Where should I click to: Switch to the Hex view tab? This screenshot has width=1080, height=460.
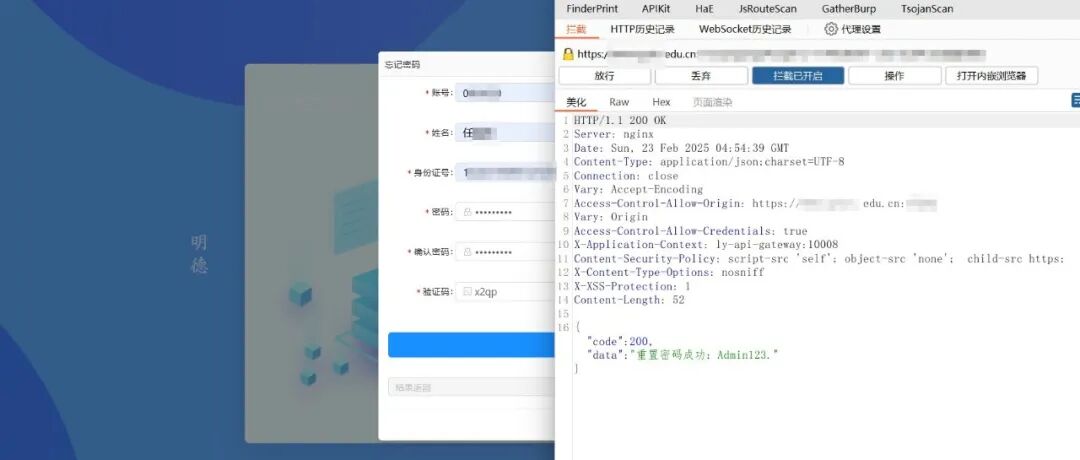pos(661,102)
